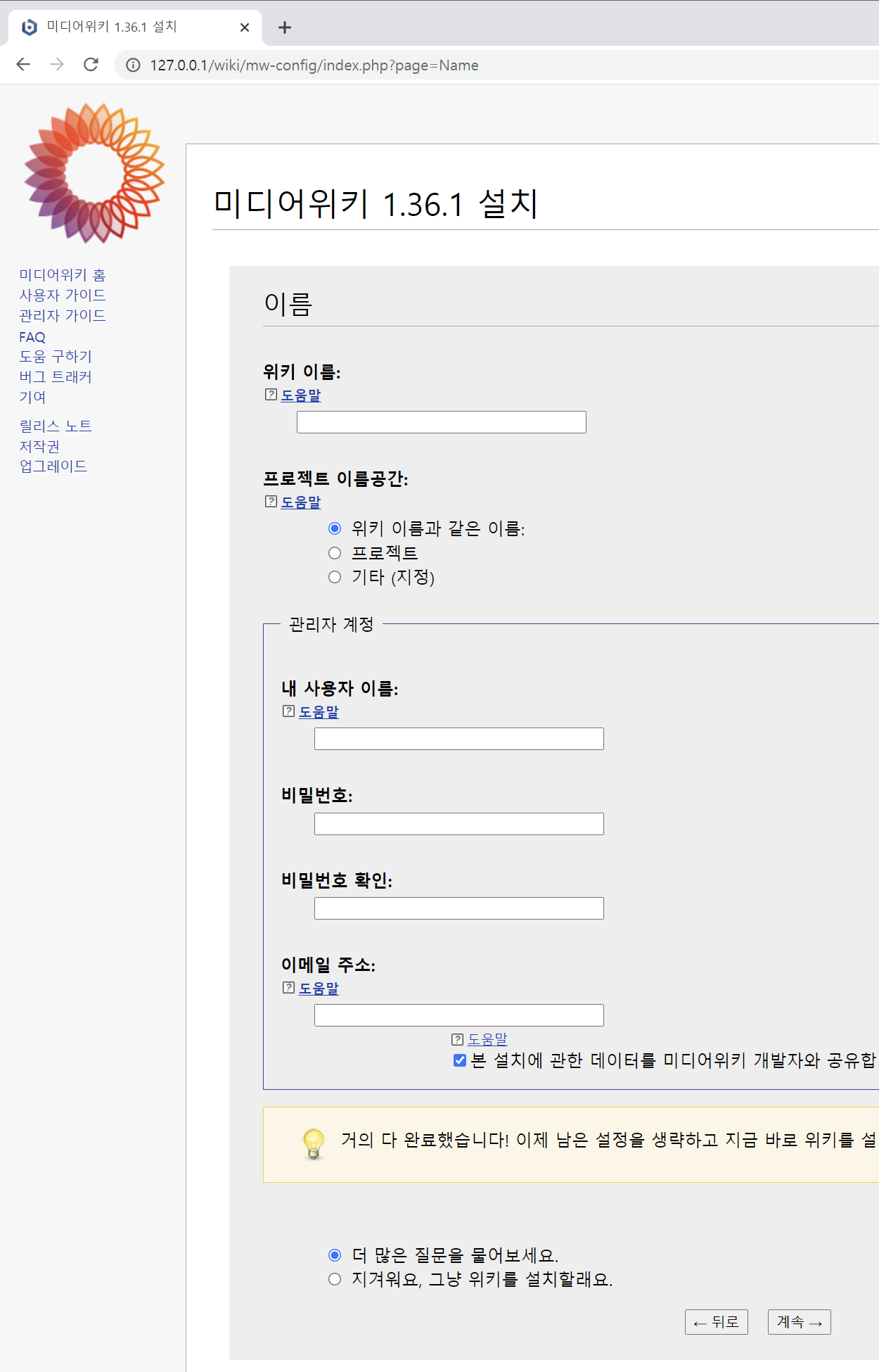Viewport: 879px width, 1372px height.
Task: Focus the 비밀번호 확인 input field
Action: 459,908
